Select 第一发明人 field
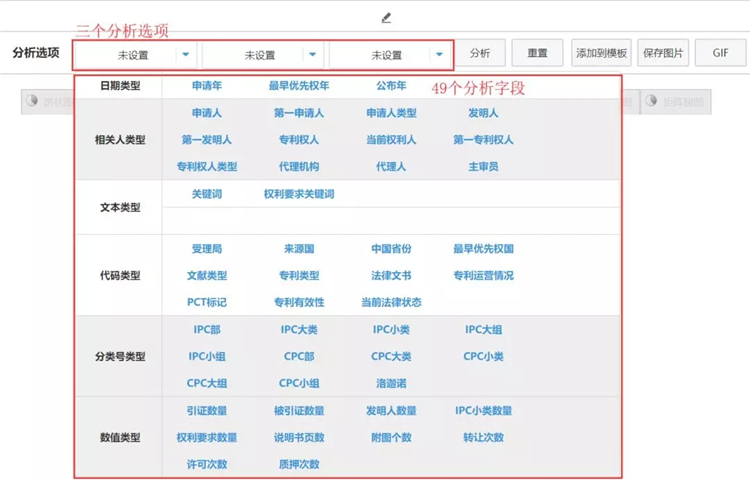This screenshot has width=750, height=481. (207, 140)
